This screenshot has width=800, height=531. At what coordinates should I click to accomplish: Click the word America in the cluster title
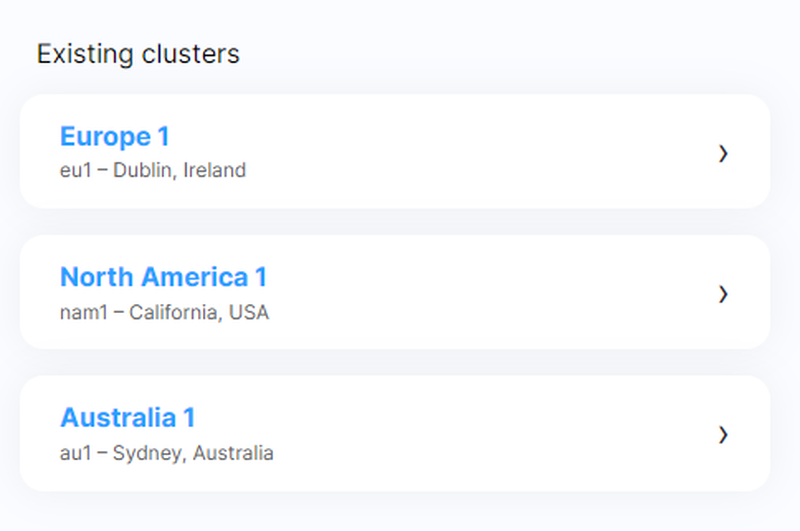194,277
